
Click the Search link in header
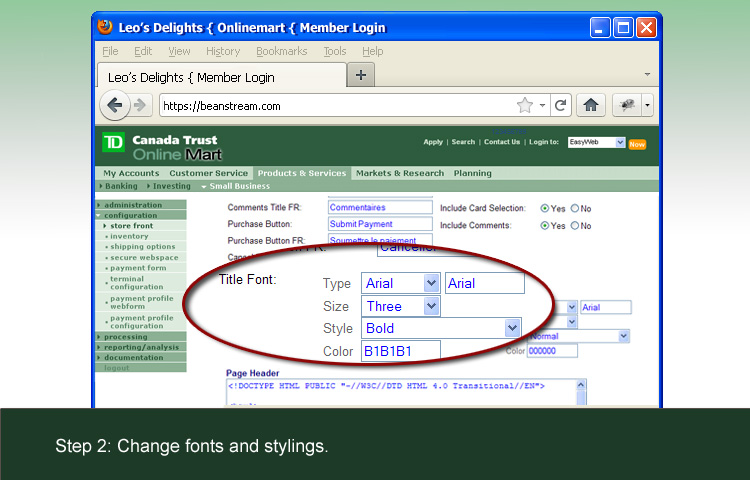463,142
